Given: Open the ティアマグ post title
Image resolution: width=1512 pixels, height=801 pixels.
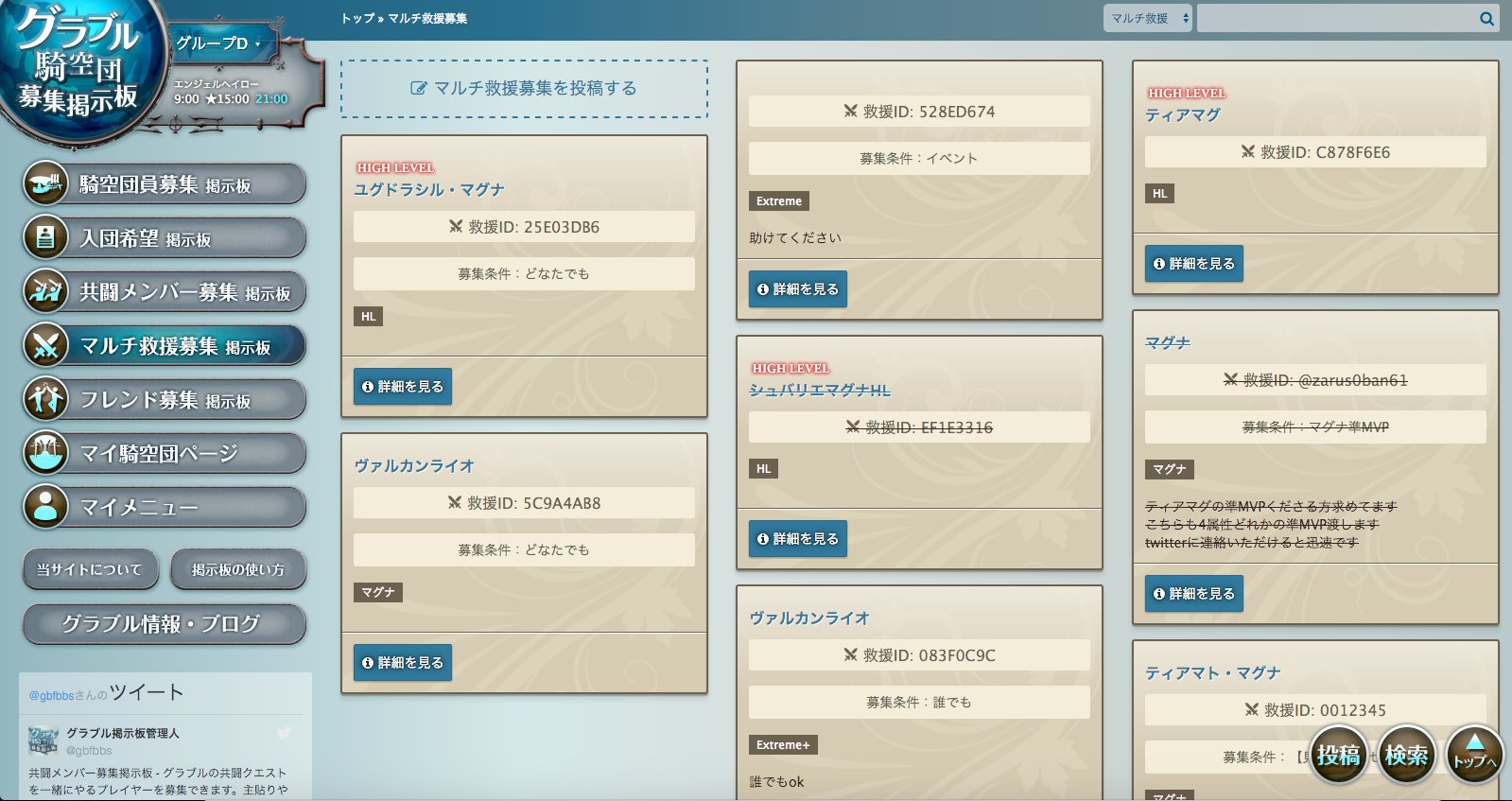Looking at the screenshot, I should (1183, 114).
